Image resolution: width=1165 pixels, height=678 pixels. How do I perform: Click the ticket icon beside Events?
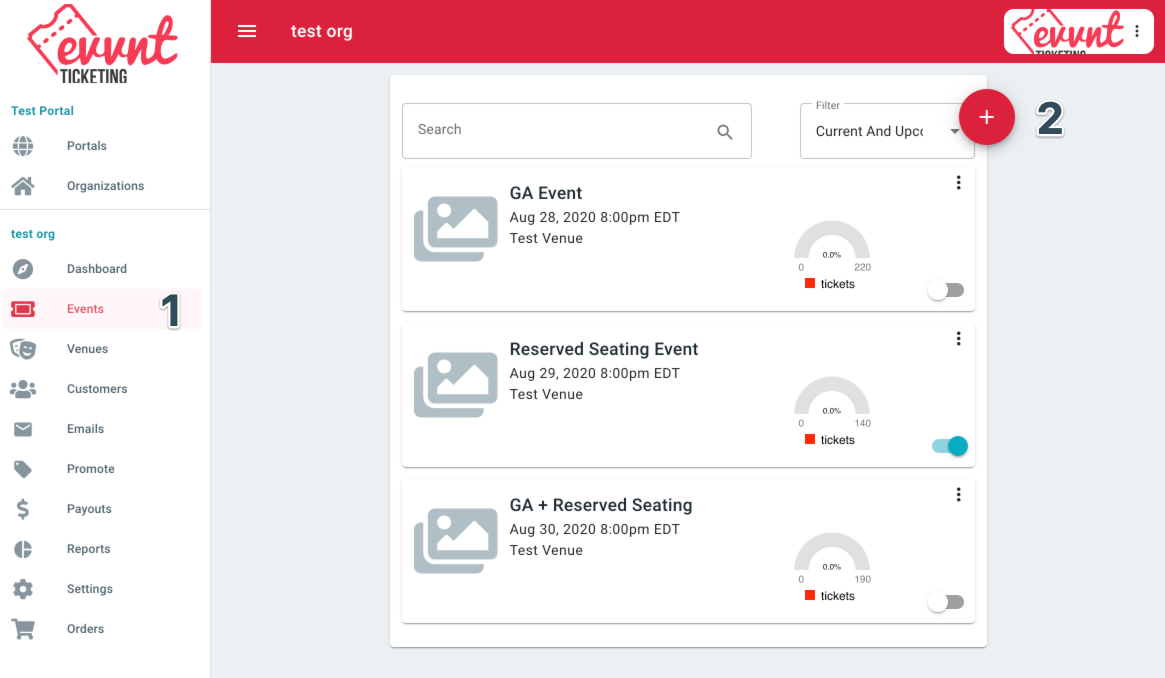pyautogui.click(x=23, y=309)
